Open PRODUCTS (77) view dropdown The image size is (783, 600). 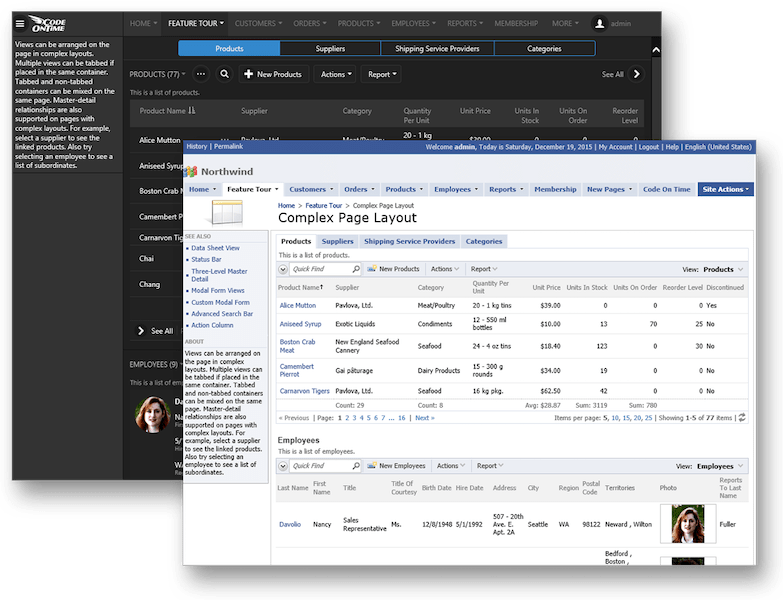coord(157,74)
